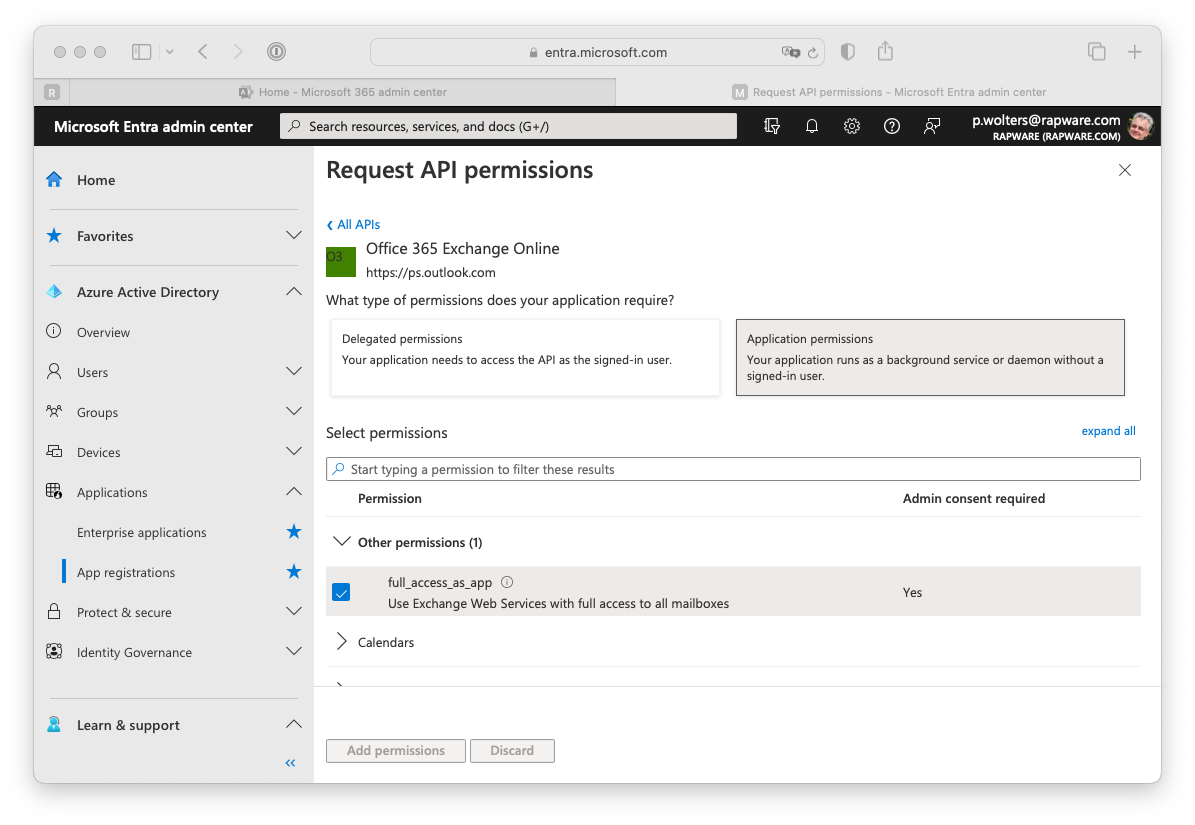Click the Office 365 Exchange Online green logo
The height and width of the screenshot is (825, 1195).
pyautogui.click(x=341, y=262)
